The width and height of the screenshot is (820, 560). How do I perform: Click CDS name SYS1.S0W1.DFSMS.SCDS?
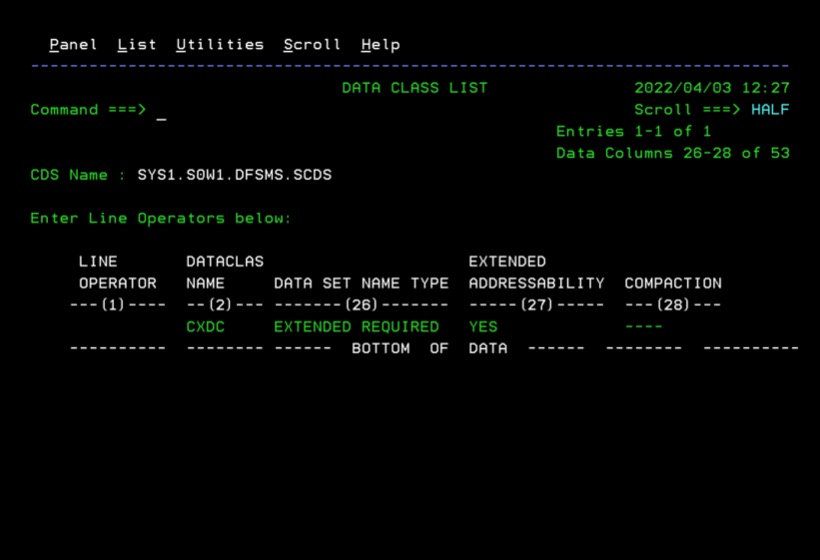coord(234,175)
